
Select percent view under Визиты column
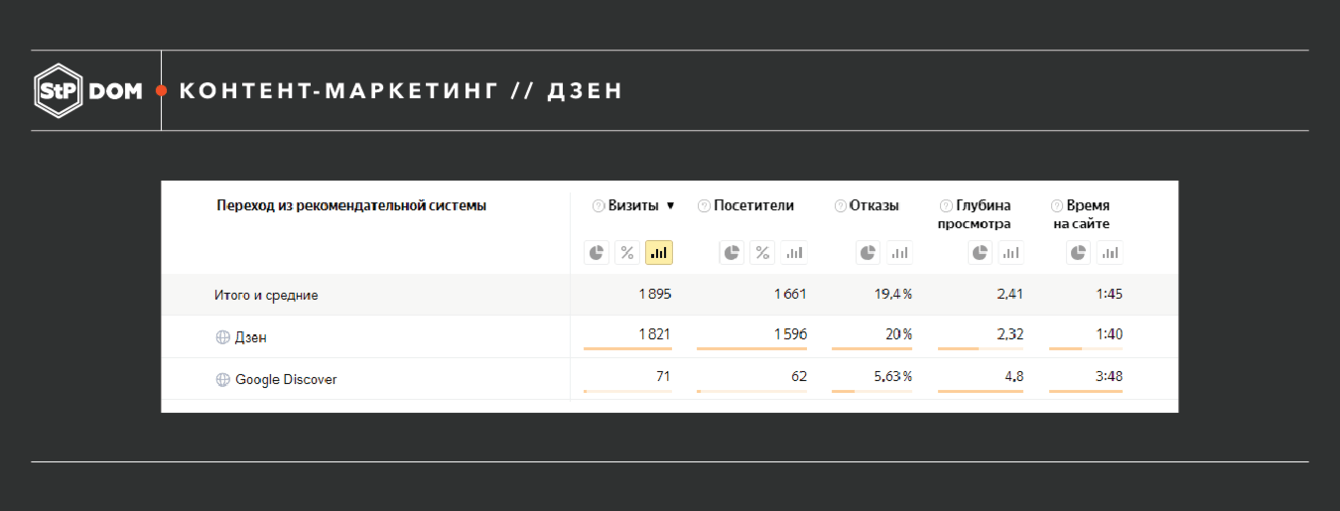tap(627, 253)
